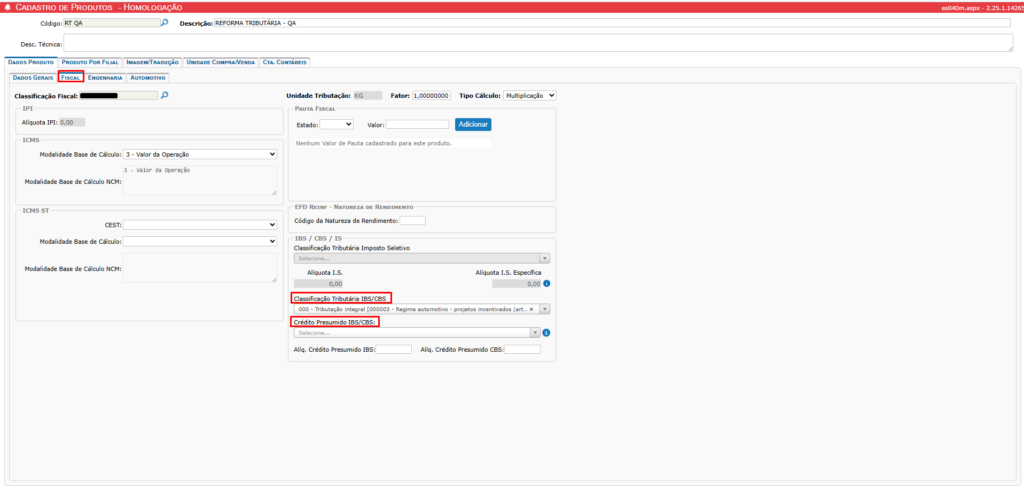Expand the ICMS Modalidade Base de Cálculo dropdown

coord(200,155)
